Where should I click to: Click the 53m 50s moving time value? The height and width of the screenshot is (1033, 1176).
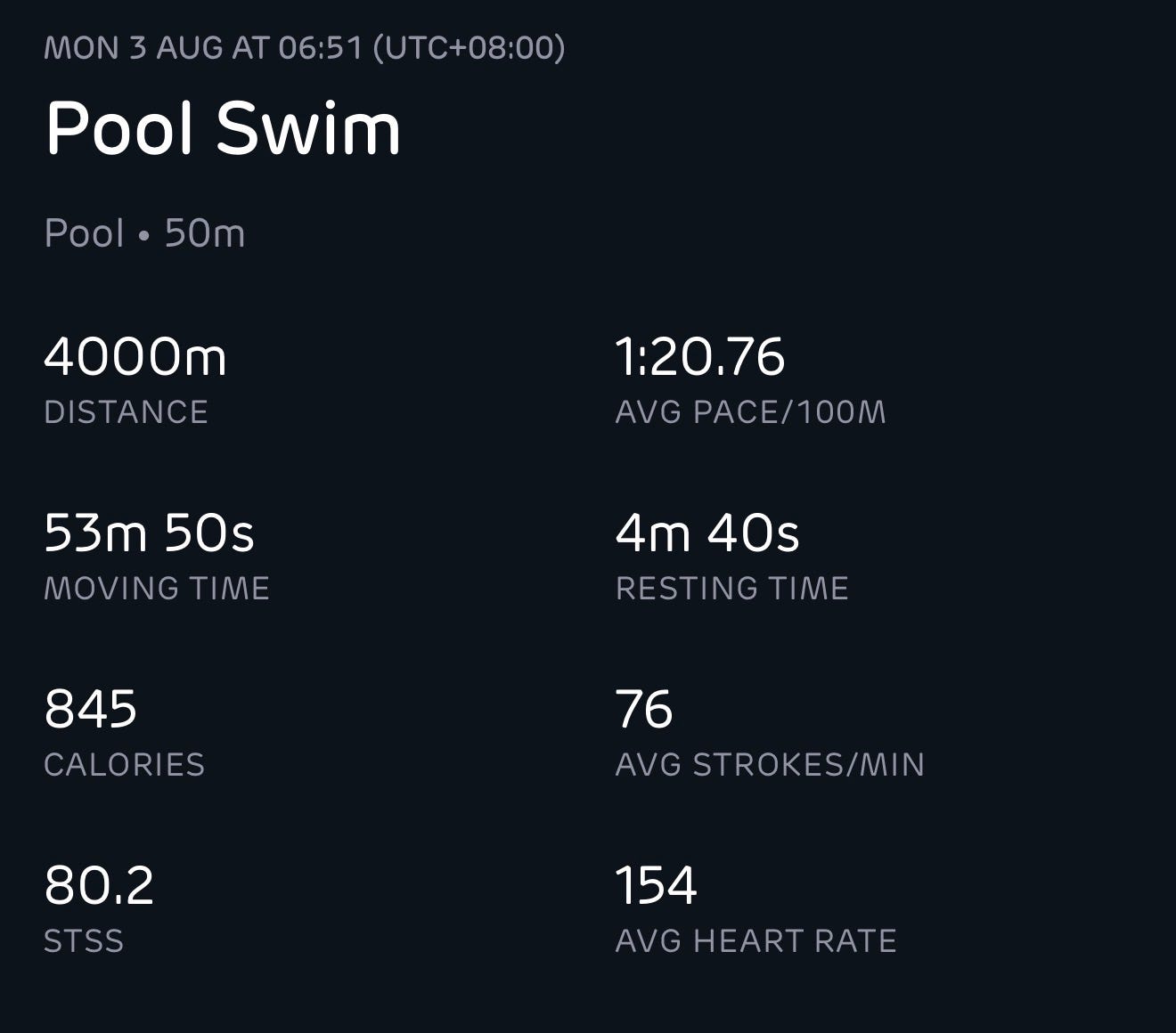(x=149, y=533)
